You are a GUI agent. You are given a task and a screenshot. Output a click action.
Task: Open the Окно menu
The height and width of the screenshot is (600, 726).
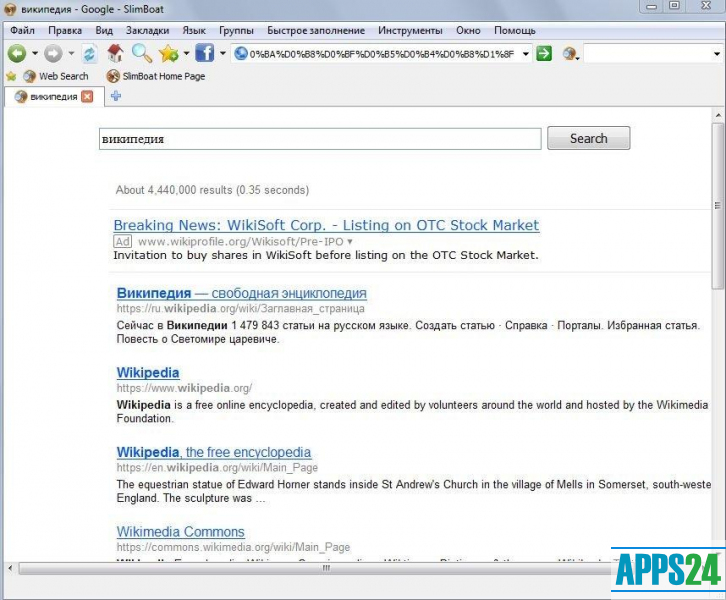pyautogui.click(x=468, y=31)
